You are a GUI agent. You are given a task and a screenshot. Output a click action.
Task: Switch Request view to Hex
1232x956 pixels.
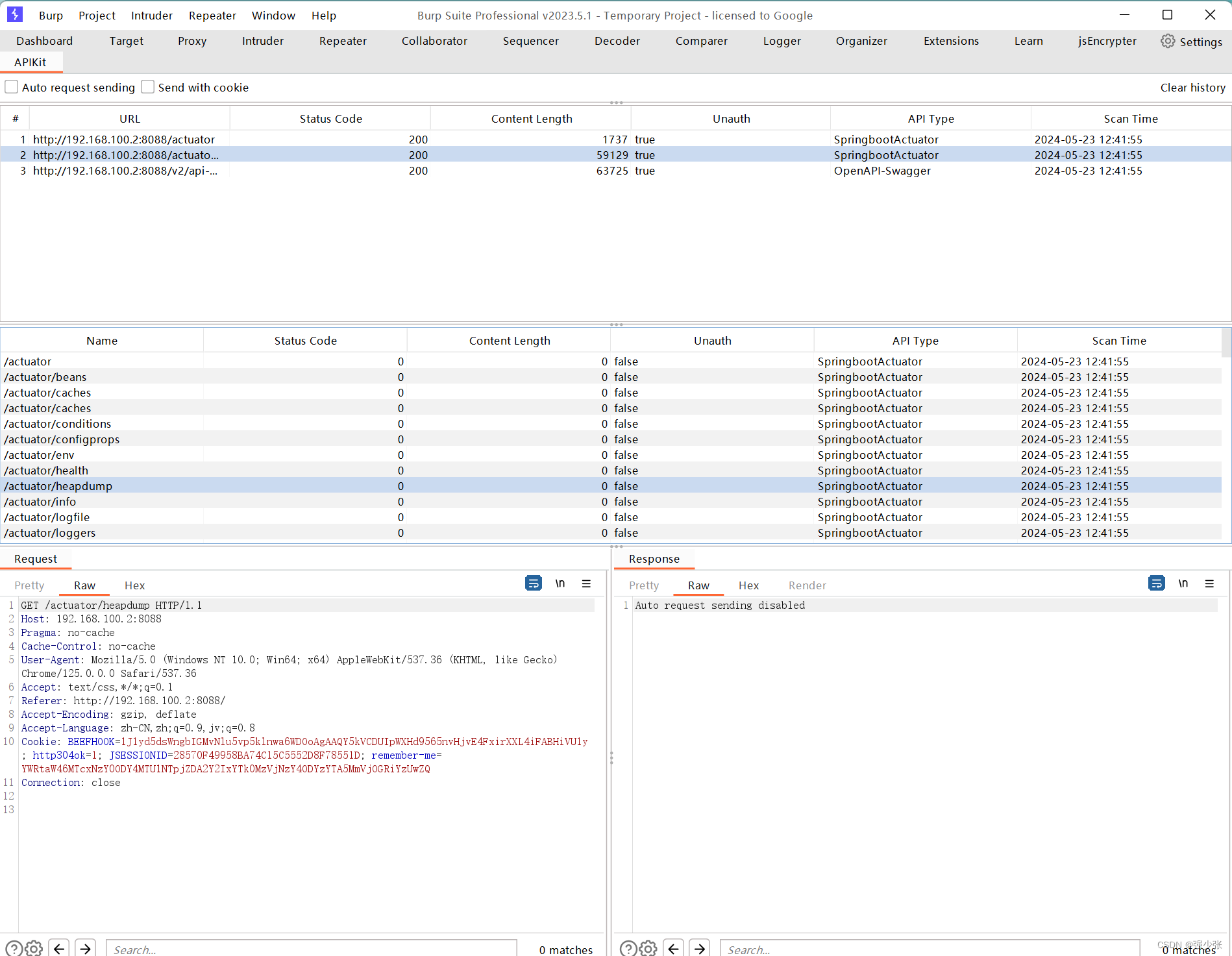click(x=134, y=585)
